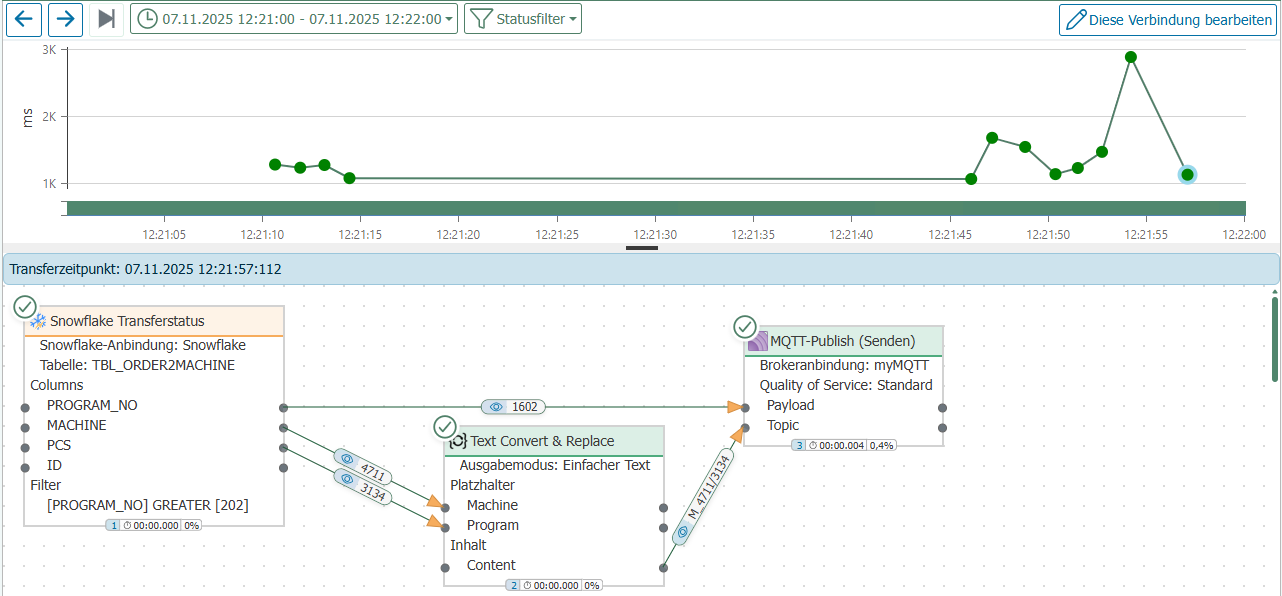
Task: Click the splitter handle below the chart
Action: (641, 247)
